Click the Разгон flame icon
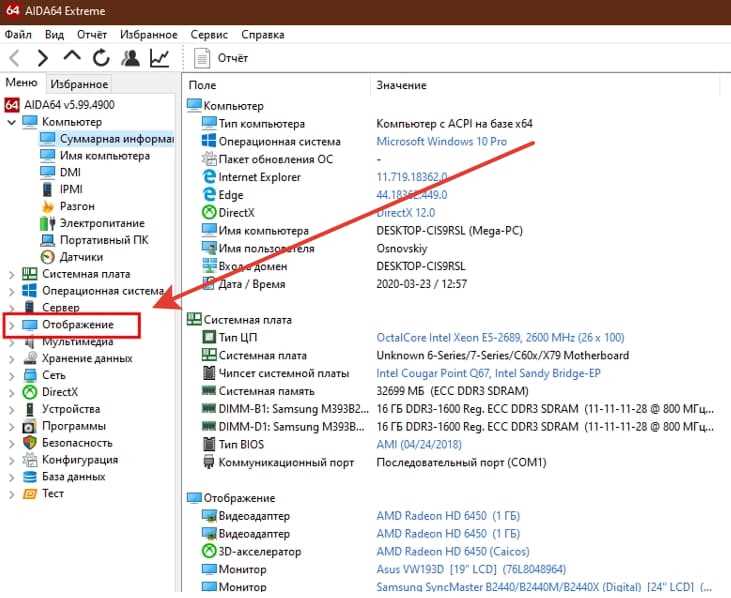731x598 pixels. pyautogui.click(x=47, y=206)
